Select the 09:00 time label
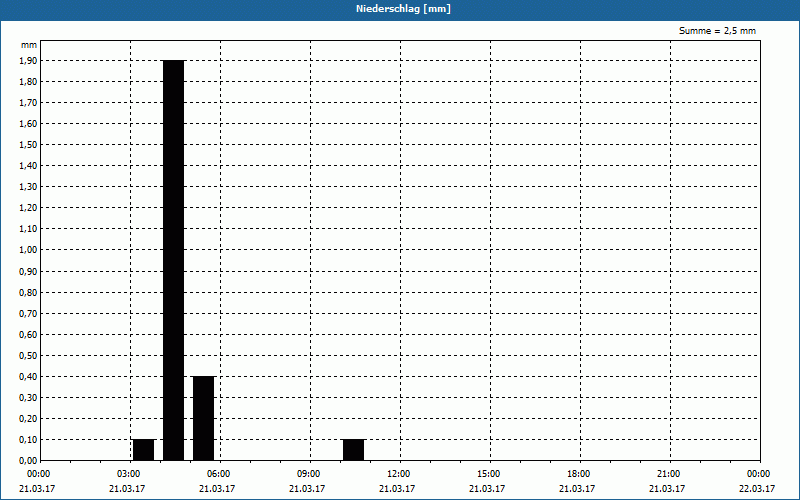 308,474
